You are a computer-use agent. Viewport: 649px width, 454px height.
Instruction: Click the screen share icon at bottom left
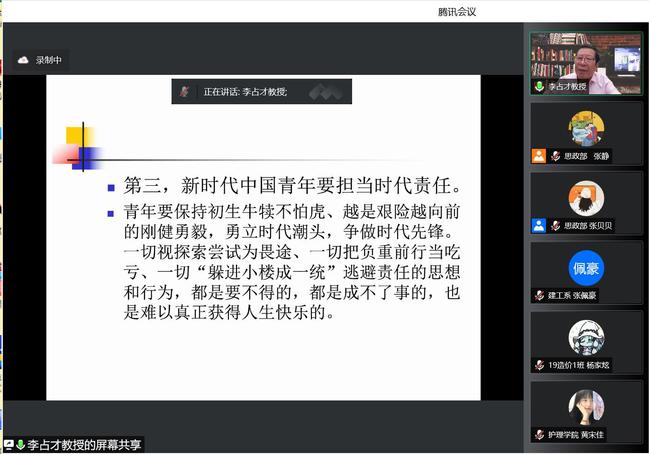coord(9,445)
